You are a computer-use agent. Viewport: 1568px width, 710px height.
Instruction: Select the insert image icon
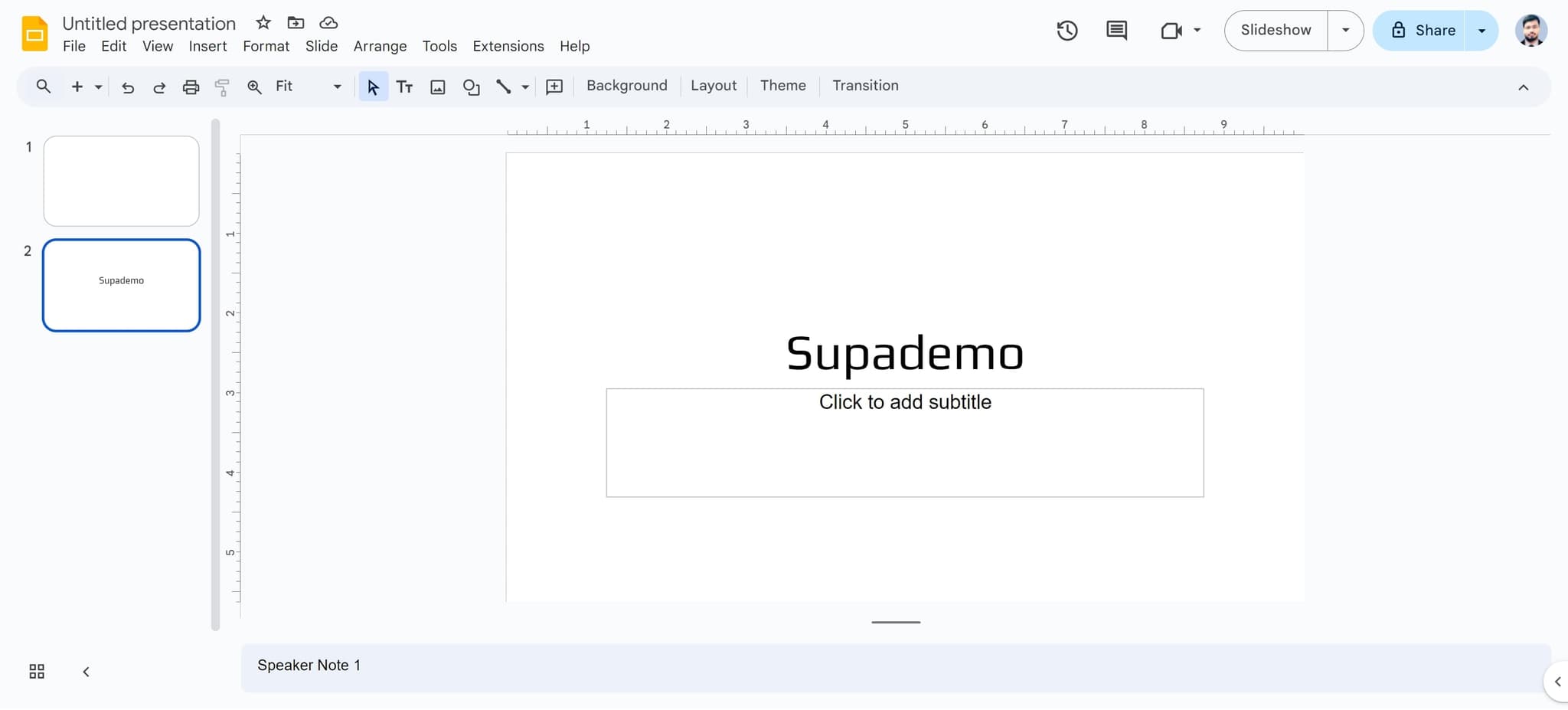click(x=437, y=87)
